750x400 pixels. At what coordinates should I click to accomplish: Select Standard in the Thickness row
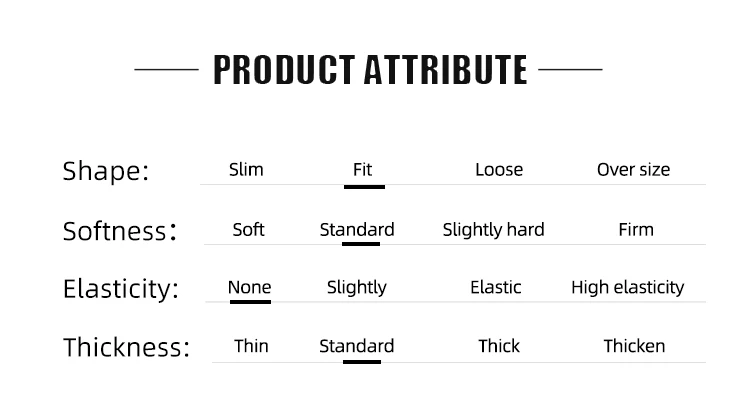tap(356, 346)
